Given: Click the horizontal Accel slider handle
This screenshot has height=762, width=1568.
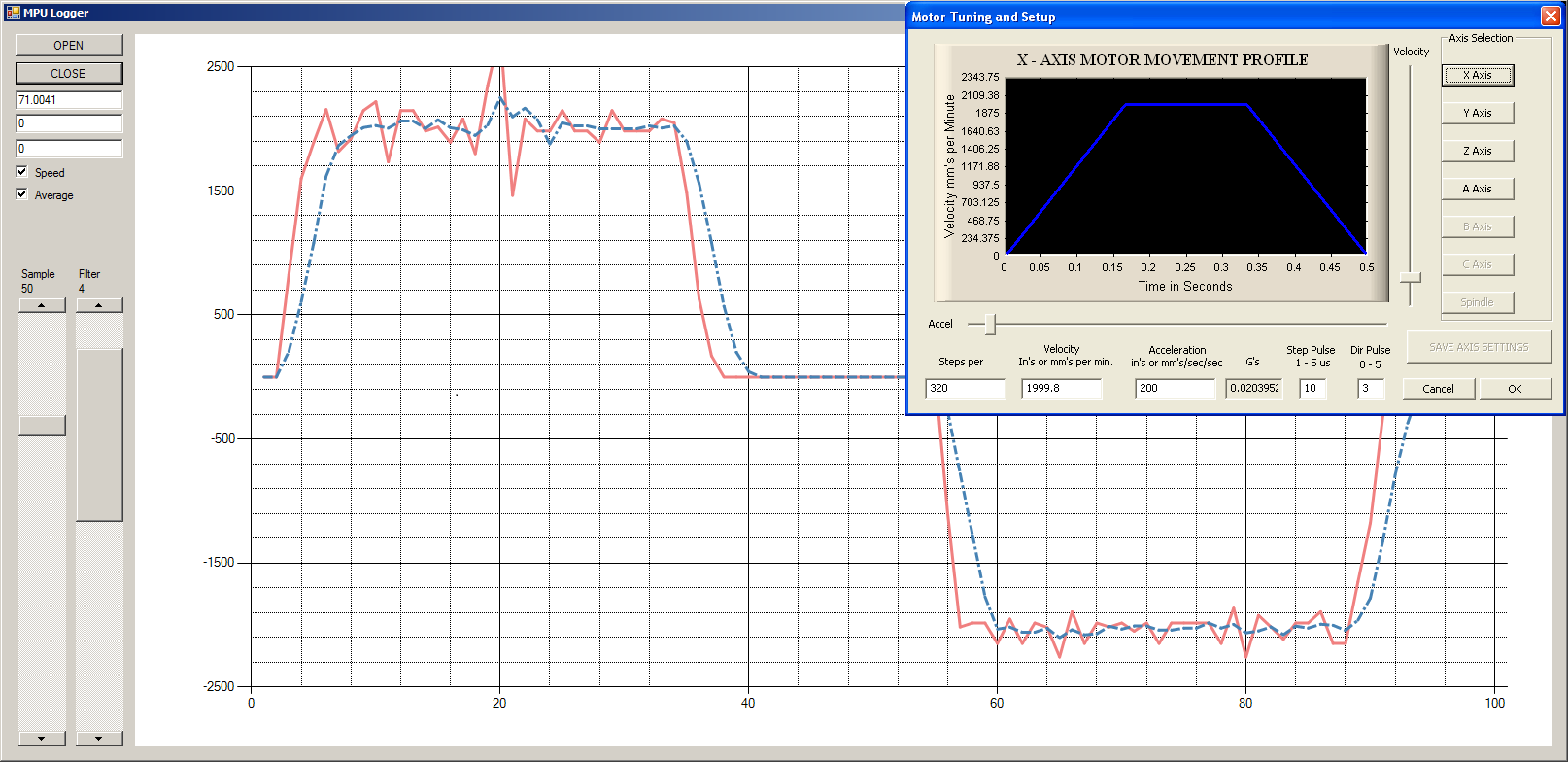Looking at the screenshot, I should click(990, 324).
